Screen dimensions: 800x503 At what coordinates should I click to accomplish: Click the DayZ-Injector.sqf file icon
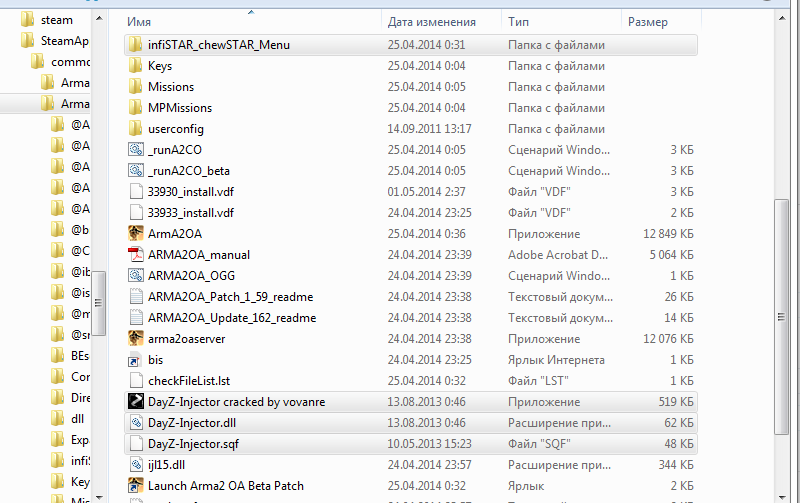tap(136, 443)
